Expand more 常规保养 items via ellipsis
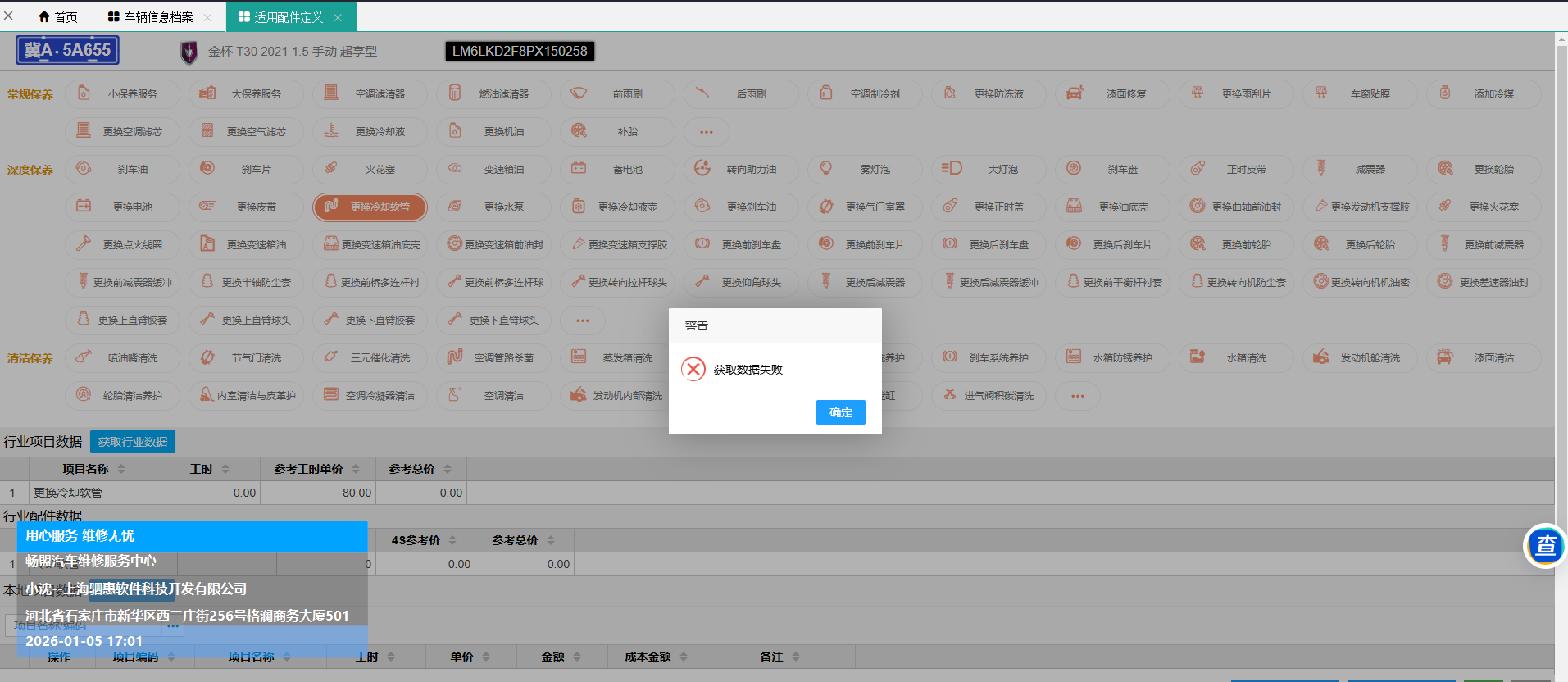Viewport: 1568px width, 682px height. 706,132
